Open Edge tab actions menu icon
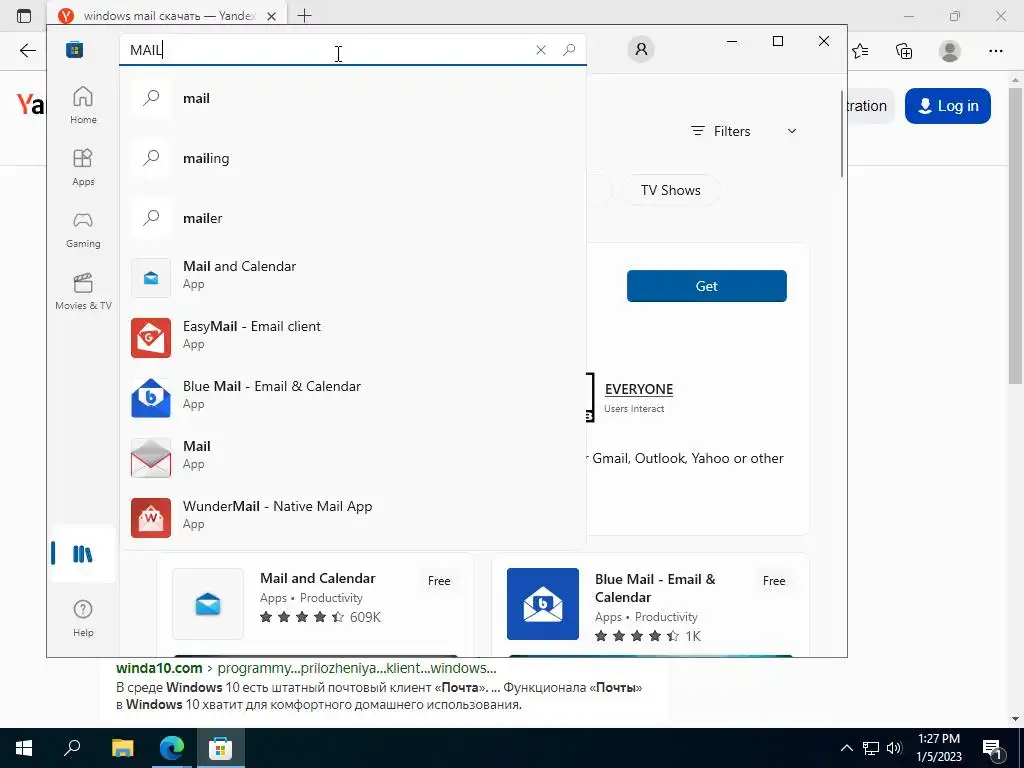This screenshot has width=1024, height=768. click(24, 16)
